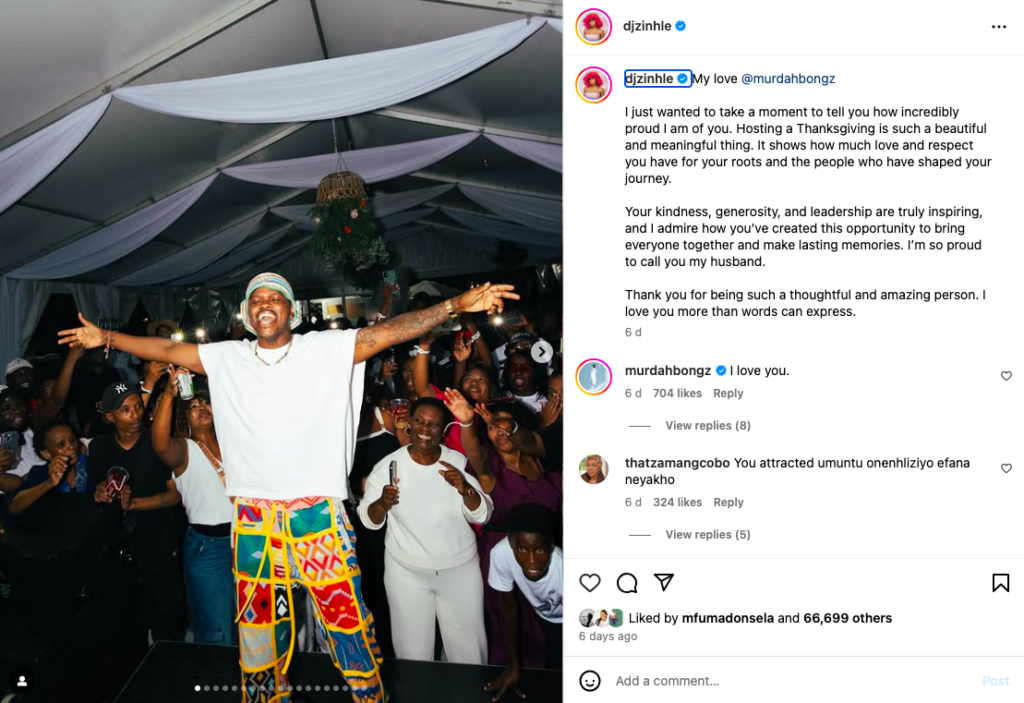Open the emoji picker in the comment box

pyautogui.click(x=590, y=681)
